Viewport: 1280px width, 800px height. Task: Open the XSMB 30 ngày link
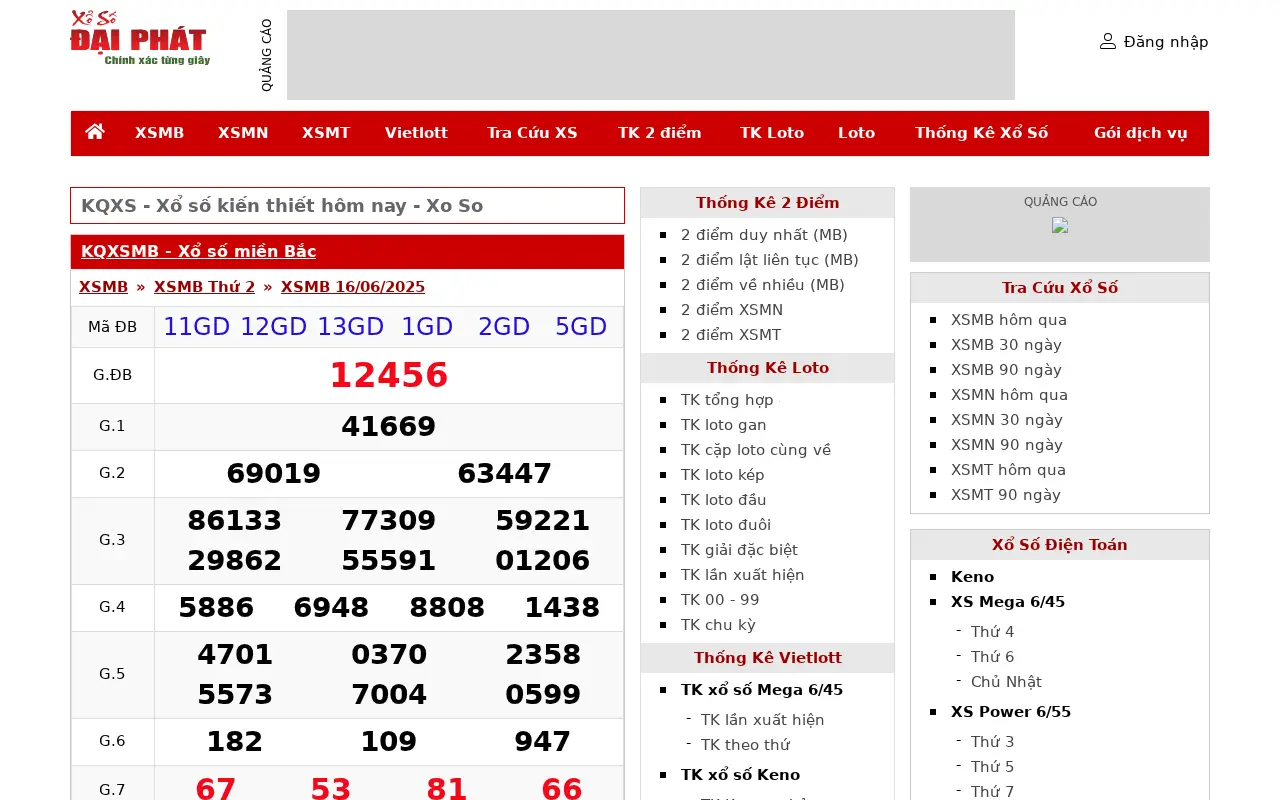point(1006,345)
